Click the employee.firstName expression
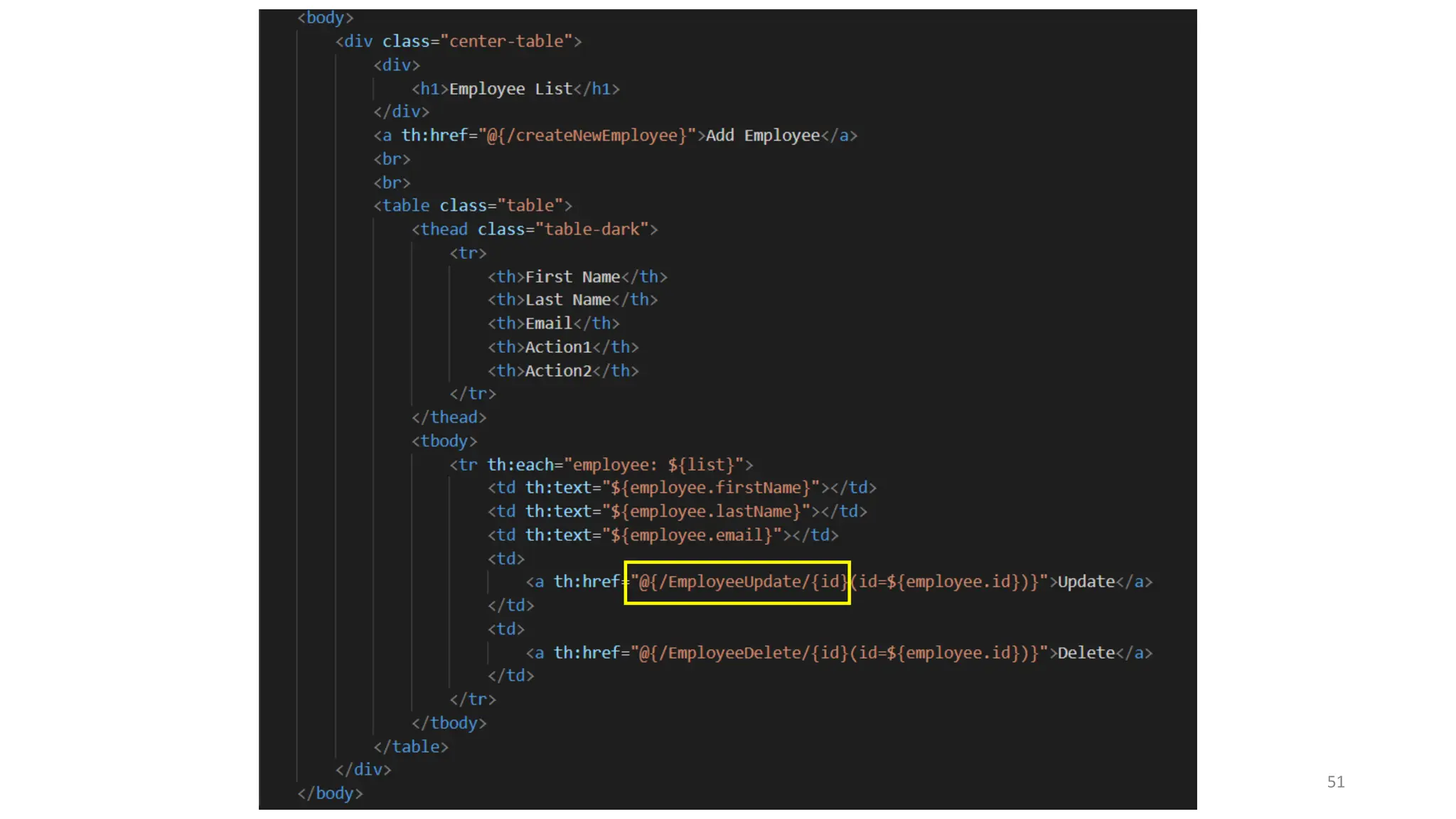1456x819 pixels. pyautogui.click(x=710, y=488)
